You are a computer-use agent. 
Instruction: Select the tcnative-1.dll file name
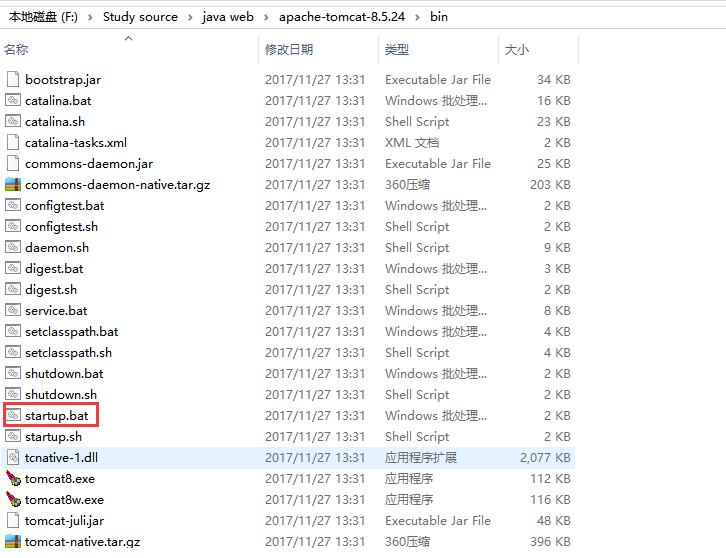tap(61, 458)
